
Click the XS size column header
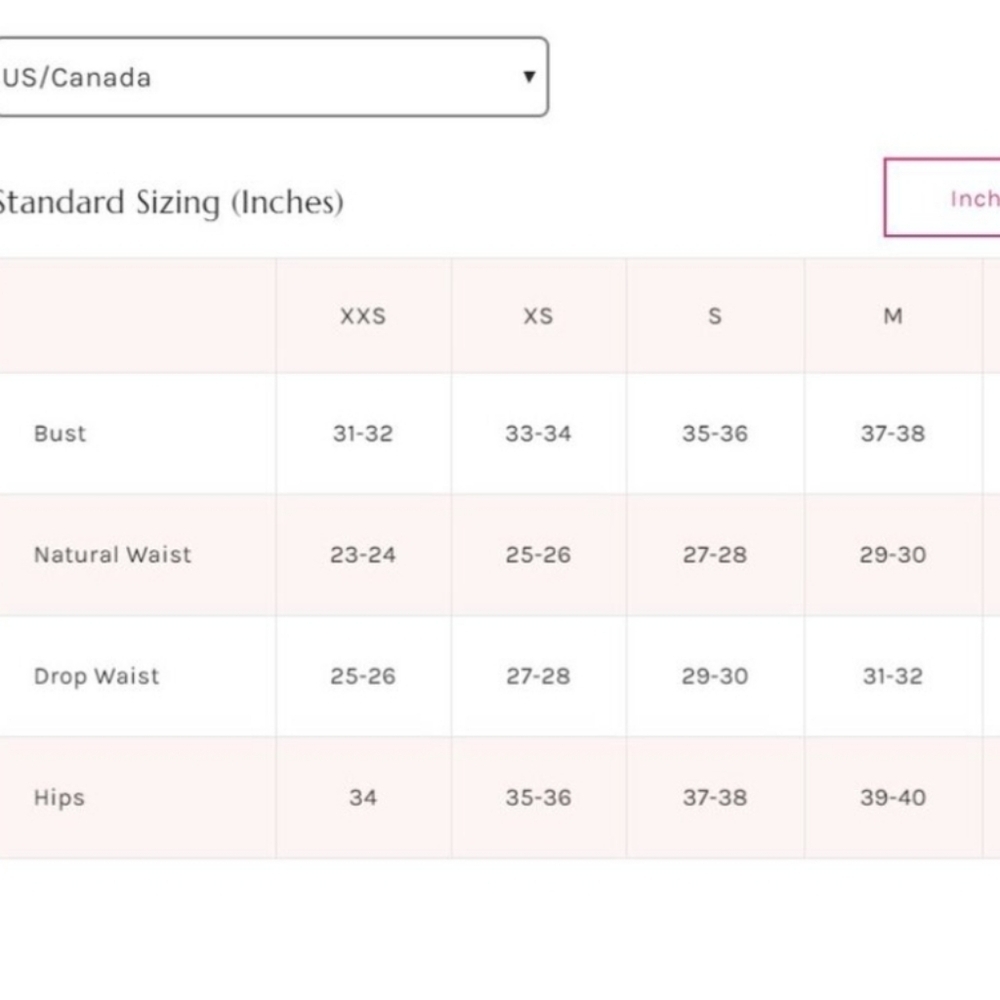538,316
